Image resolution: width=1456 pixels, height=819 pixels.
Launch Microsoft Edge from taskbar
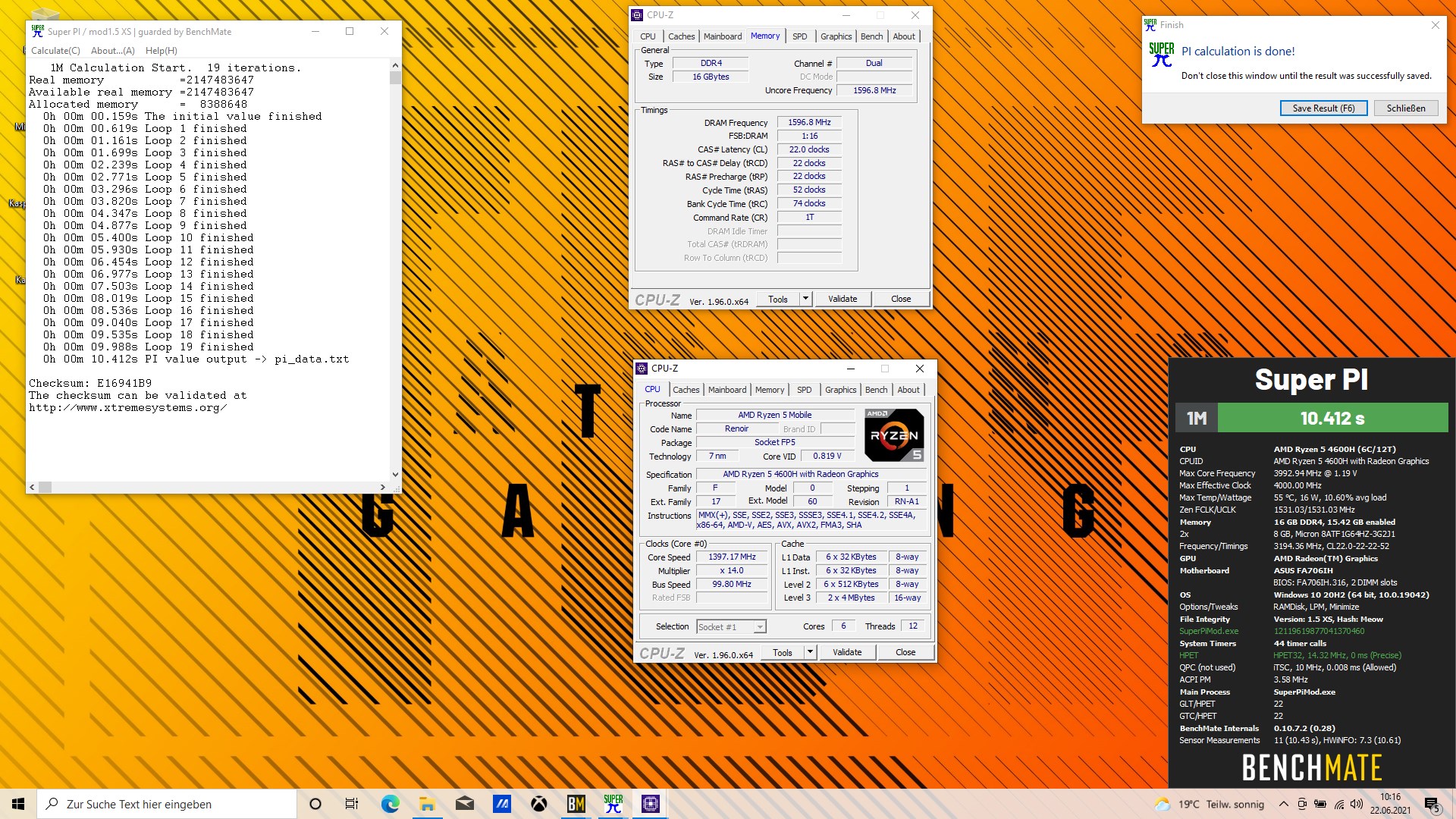point(390,804)
